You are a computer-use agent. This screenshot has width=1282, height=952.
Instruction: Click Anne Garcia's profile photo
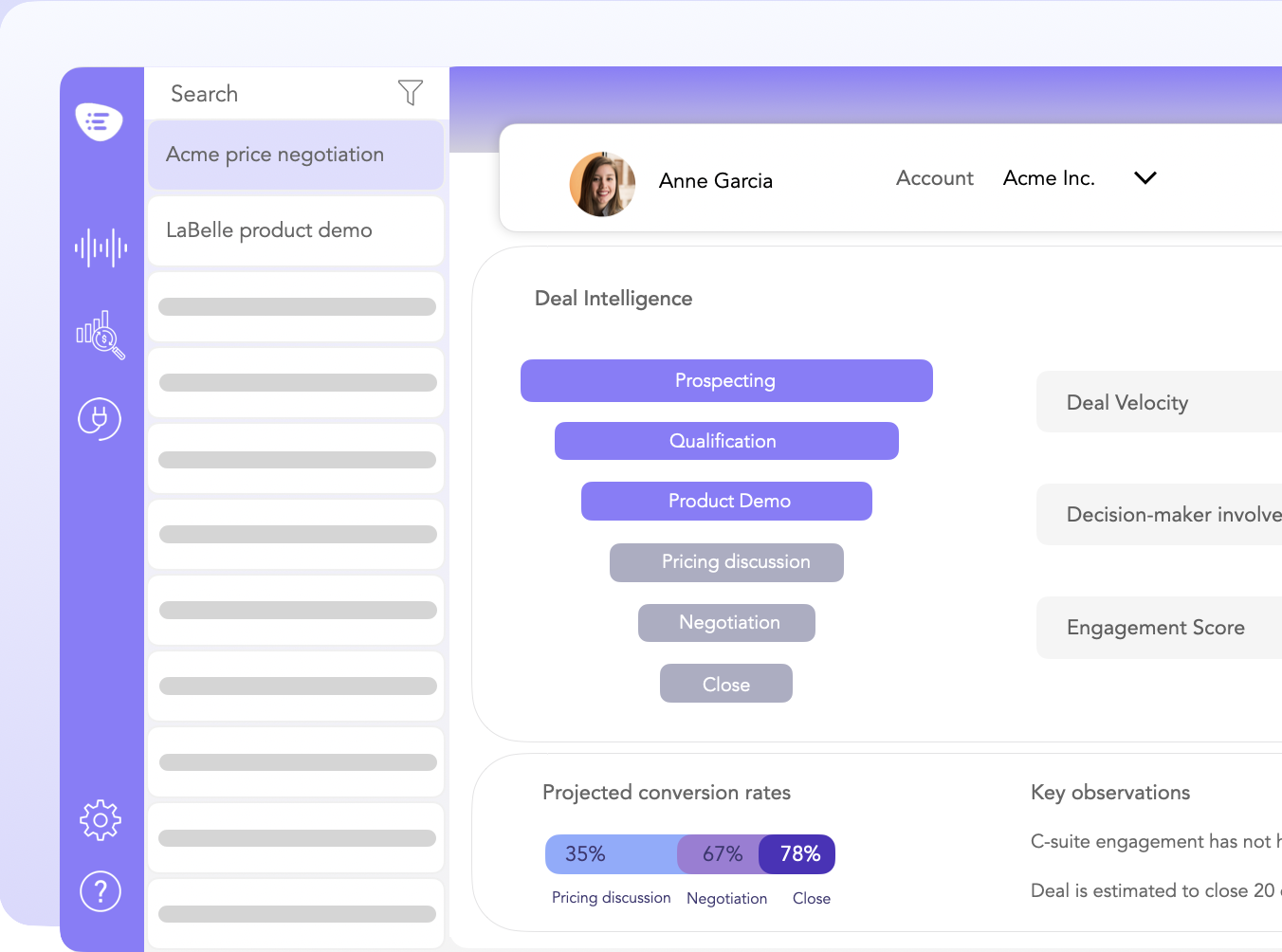point(602,184)
